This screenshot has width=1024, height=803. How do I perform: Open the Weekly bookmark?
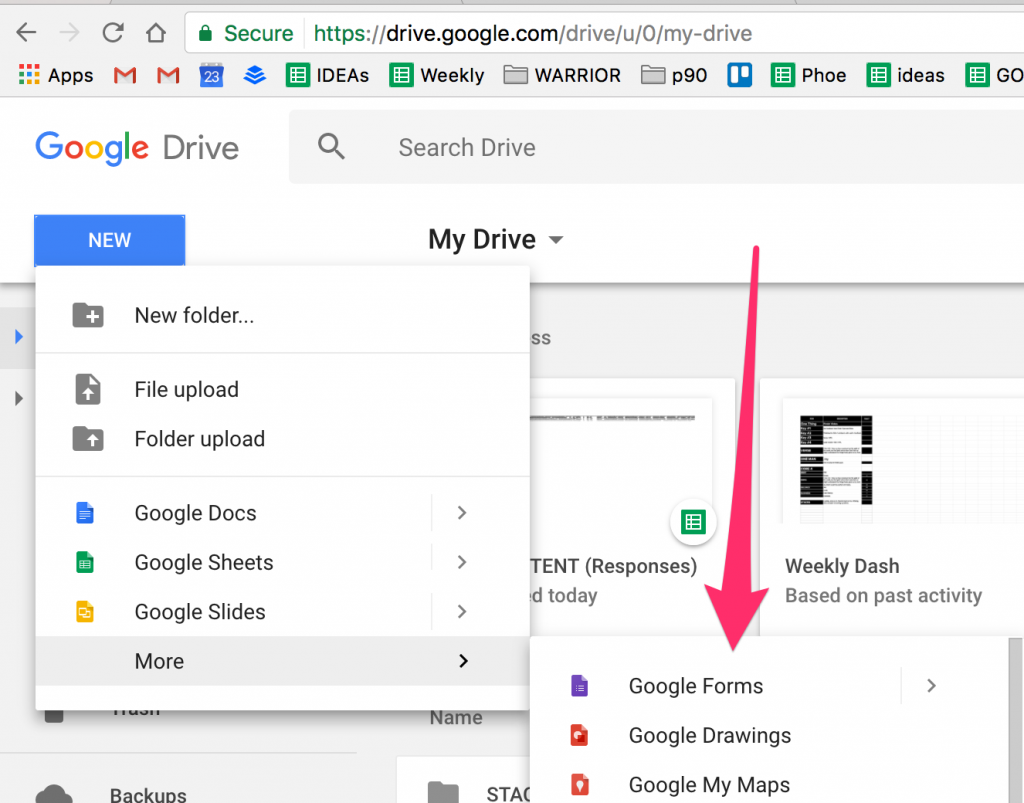[x=437, y=75]
